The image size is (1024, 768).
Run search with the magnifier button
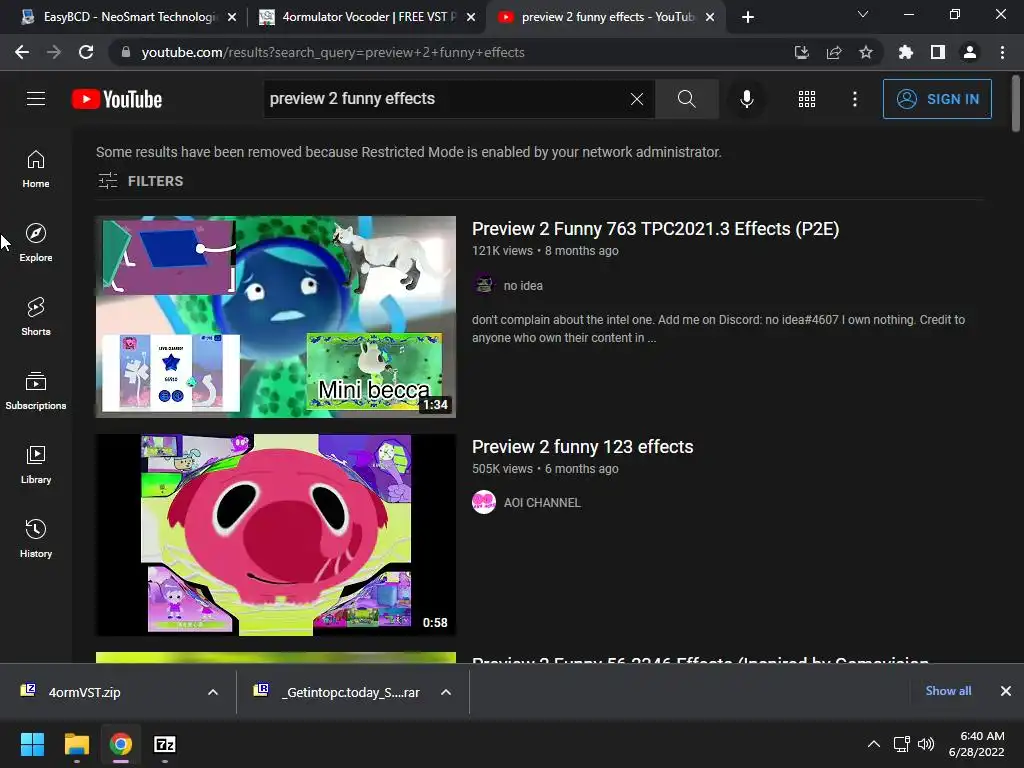click(686, 99)
